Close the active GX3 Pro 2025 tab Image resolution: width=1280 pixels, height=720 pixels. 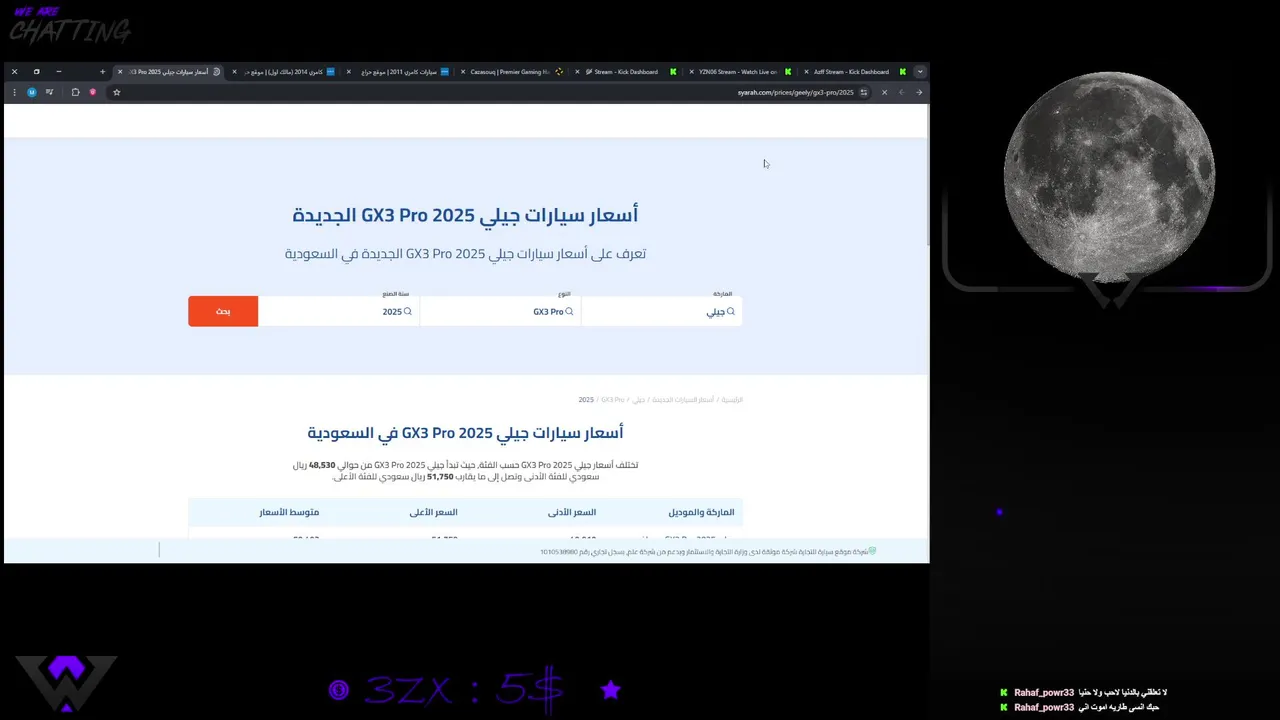tap(120, 72)
